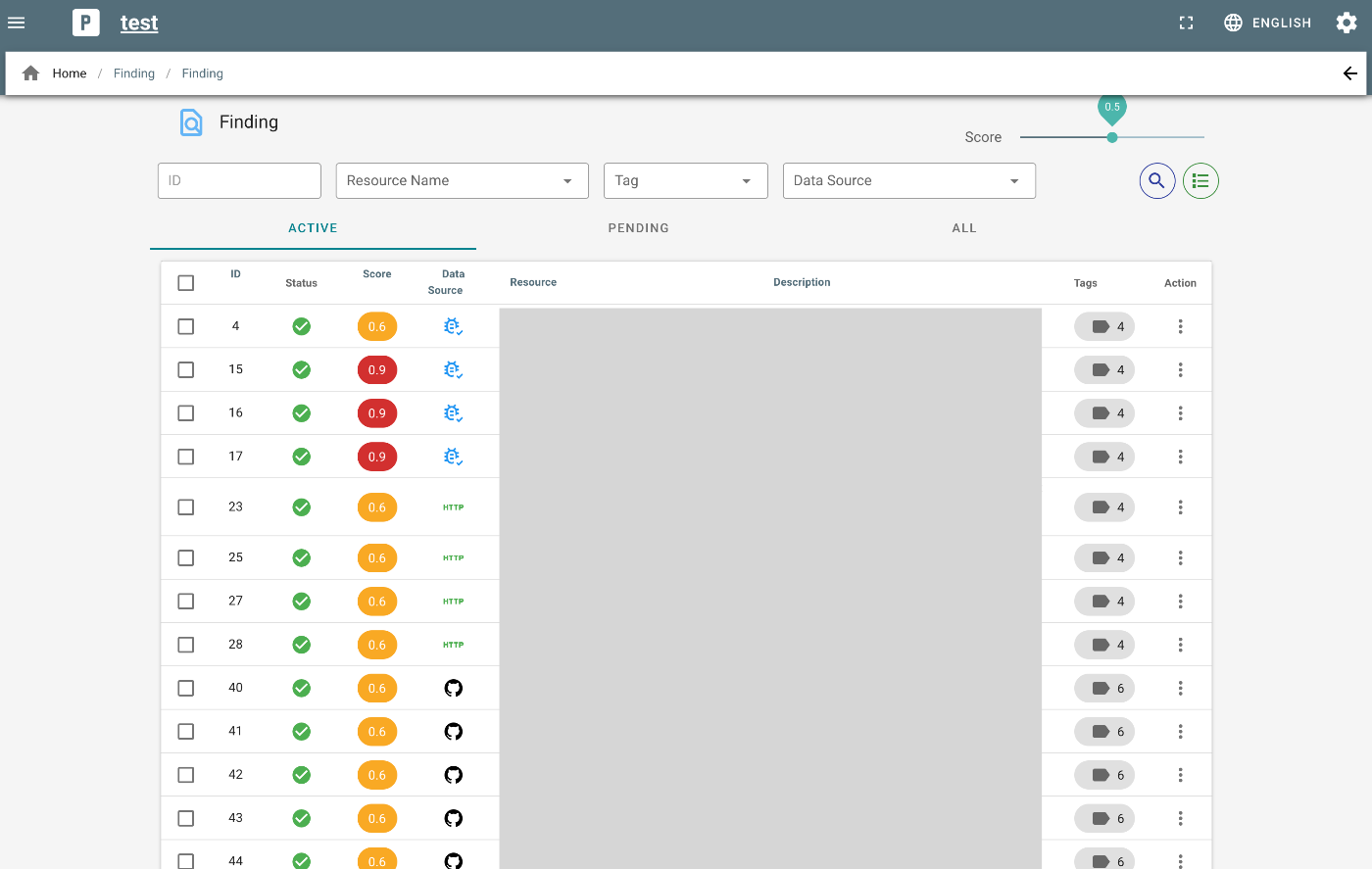Image resolution: width=1372 pixels, height=869 pixels.
Task: Expand the Data Source dropdown
Action: 909,180
